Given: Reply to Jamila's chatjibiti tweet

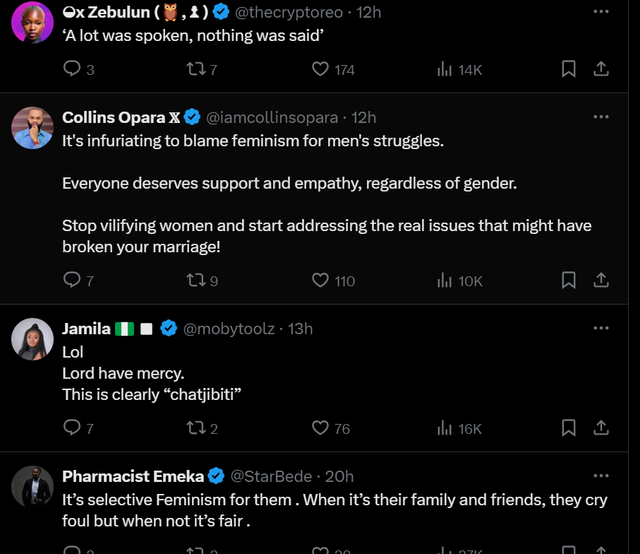Looking at the screenshot, I should point(71,428).
